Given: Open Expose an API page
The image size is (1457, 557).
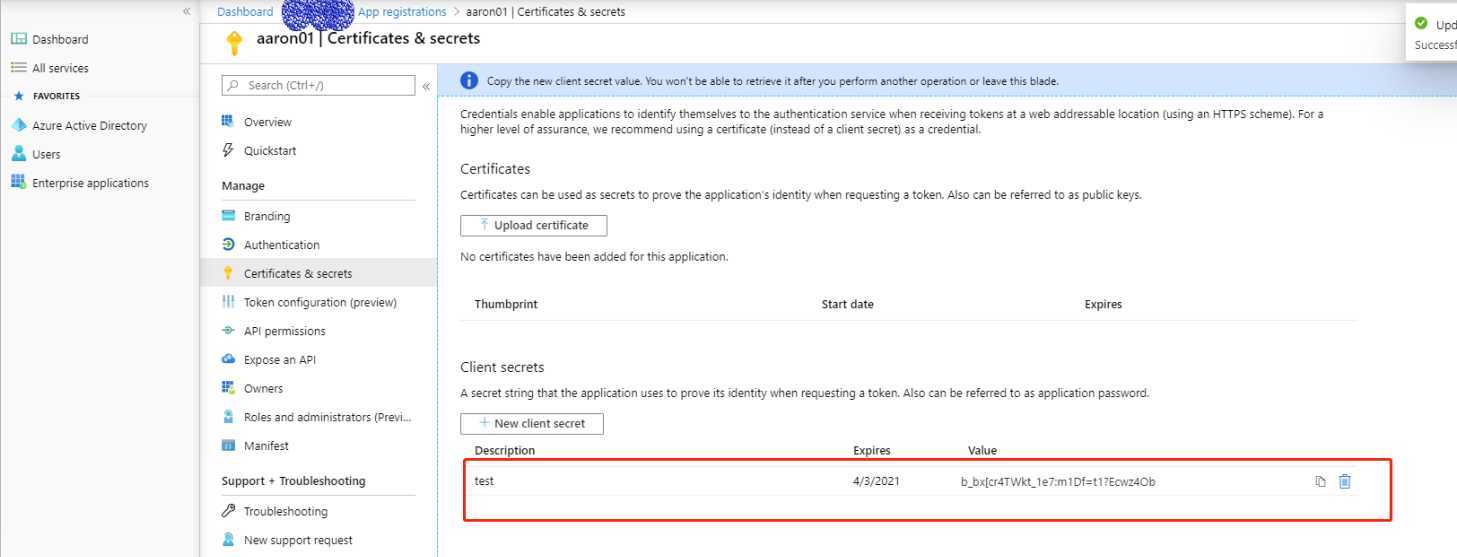Looking at the screenshot, I should tap(280, 360).
